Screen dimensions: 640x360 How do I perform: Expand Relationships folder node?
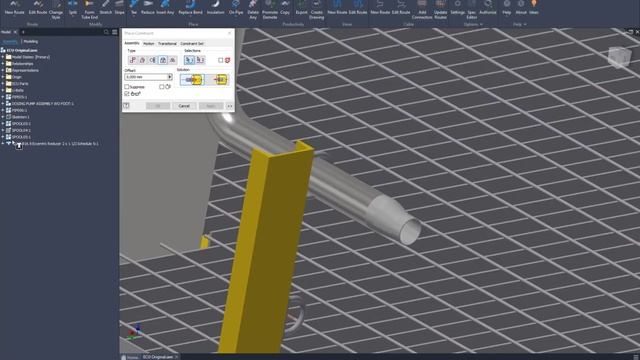(3, 64)
